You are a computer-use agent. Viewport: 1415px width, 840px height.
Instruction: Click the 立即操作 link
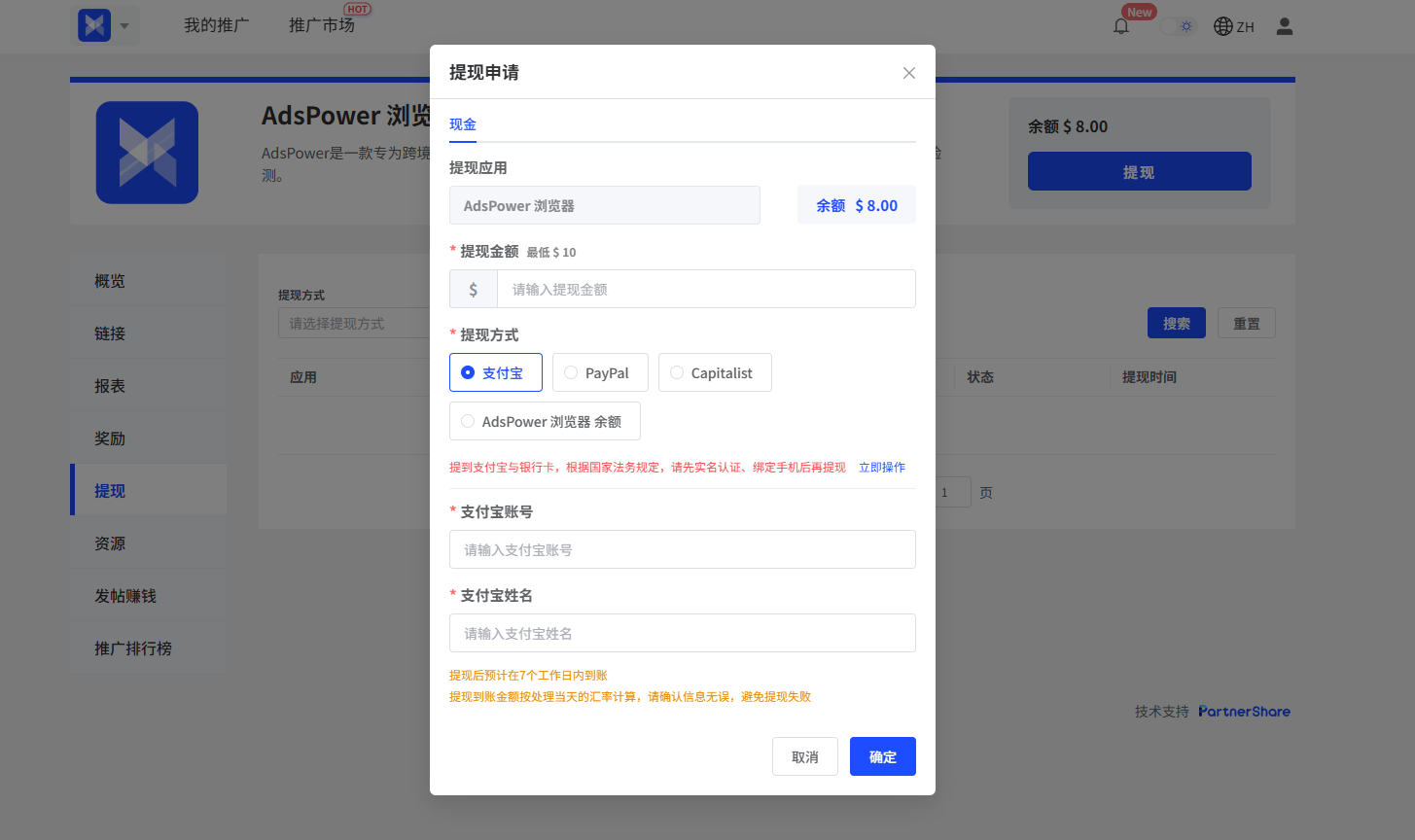pos(882,468)
